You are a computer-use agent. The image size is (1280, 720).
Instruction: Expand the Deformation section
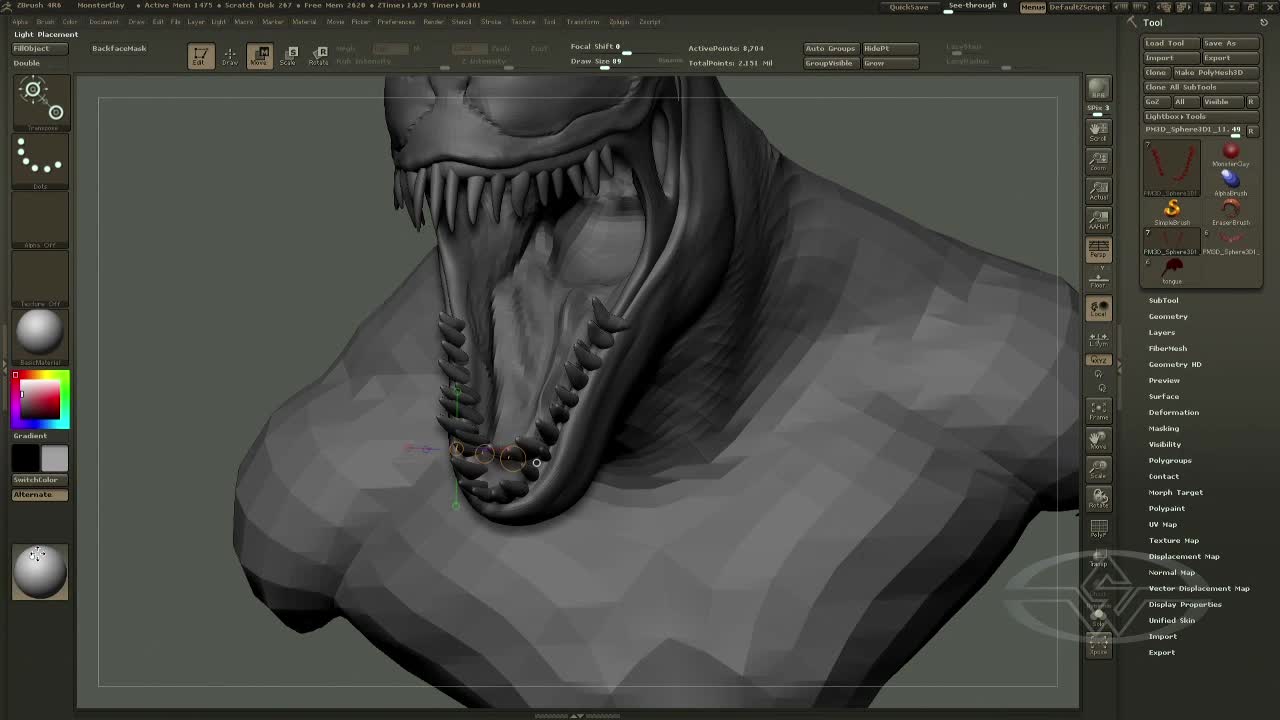(x=1174, y=412)
